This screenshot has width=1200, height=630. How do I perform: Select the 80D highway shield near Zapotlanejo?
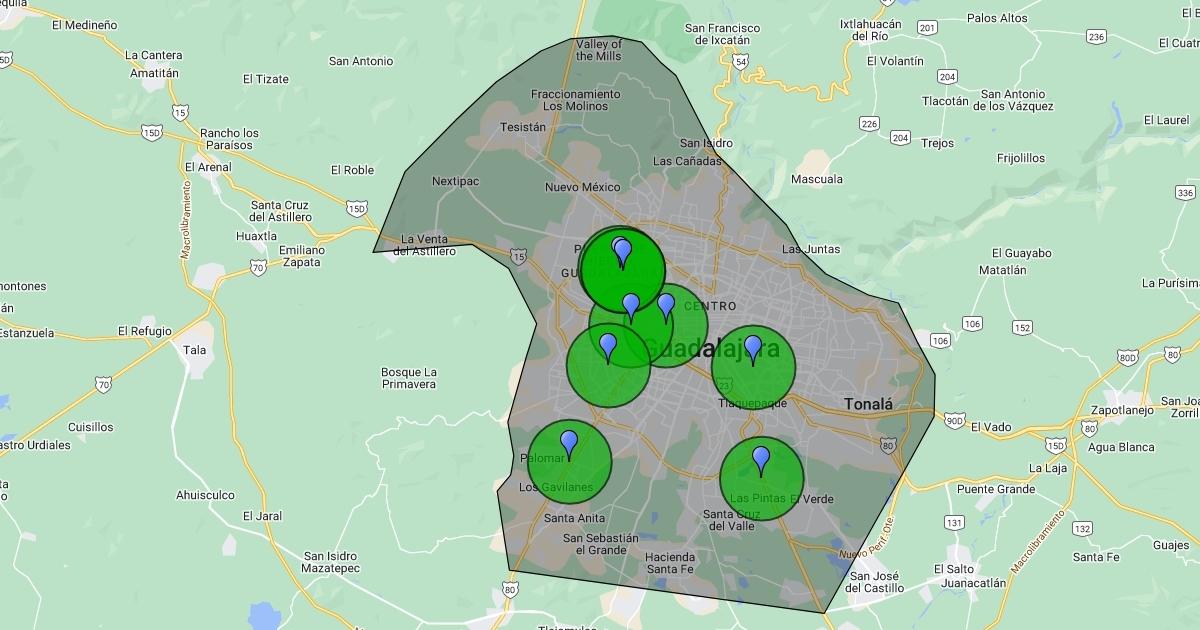coord(1128,357)
